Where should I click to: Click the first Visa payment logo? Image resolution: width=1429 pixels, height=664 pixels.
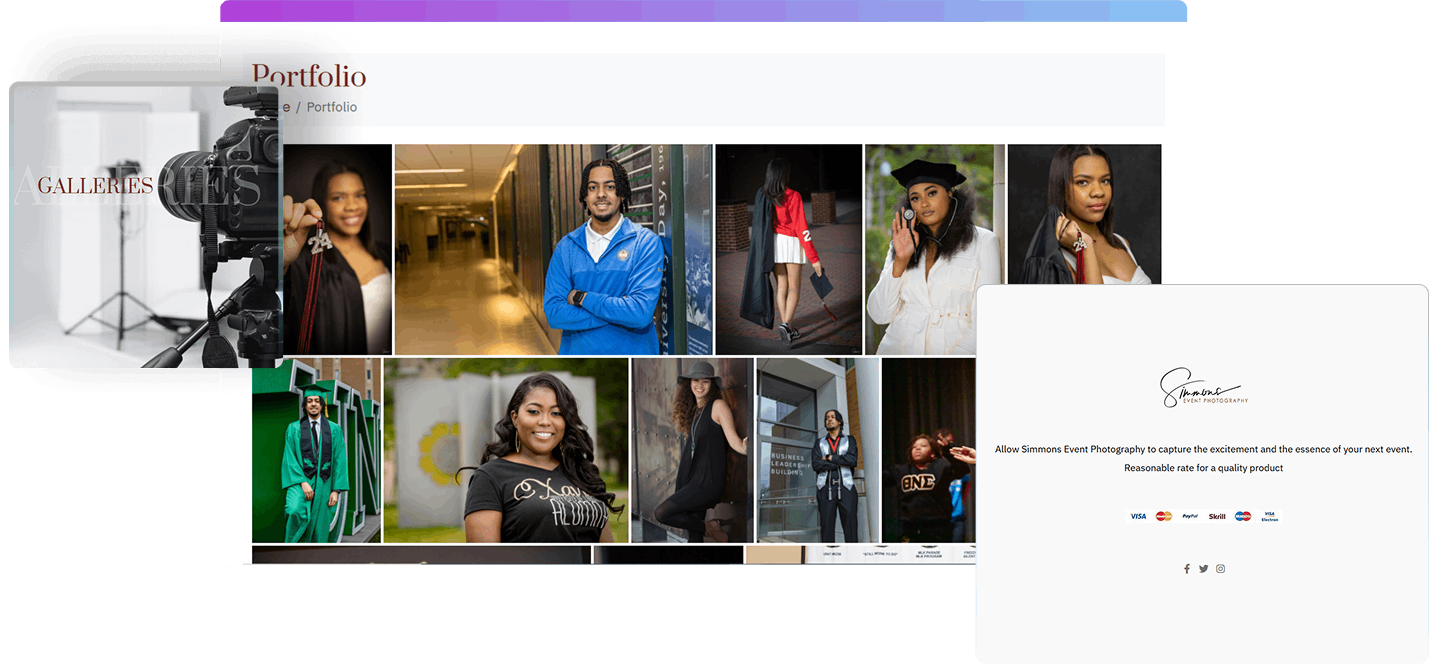click(1138, 516)
